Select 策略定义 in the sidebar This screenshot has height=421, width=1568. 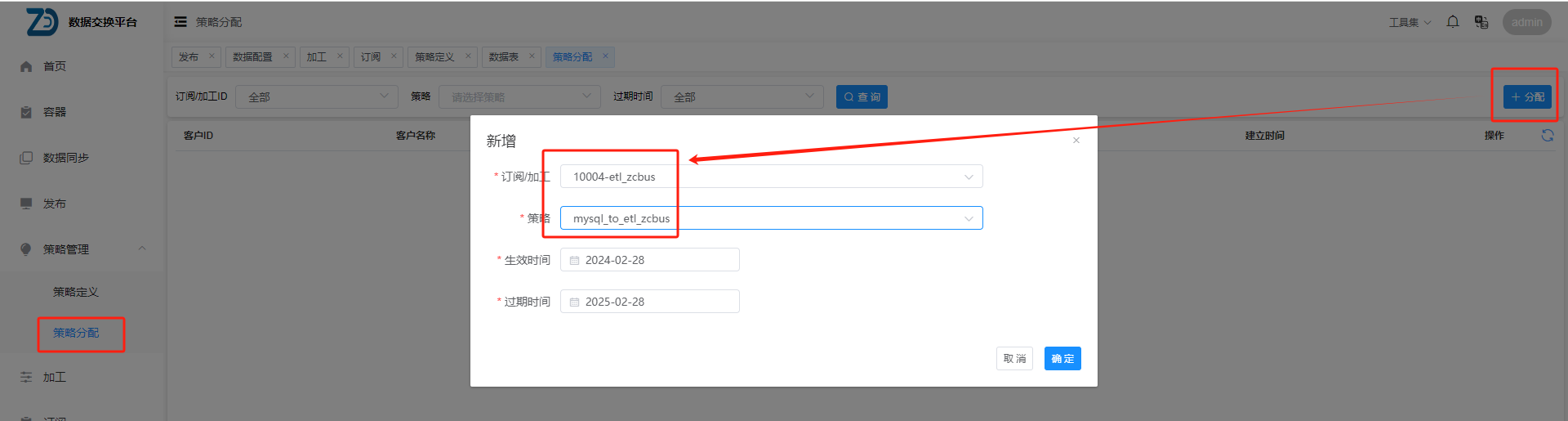pos(76,292)
